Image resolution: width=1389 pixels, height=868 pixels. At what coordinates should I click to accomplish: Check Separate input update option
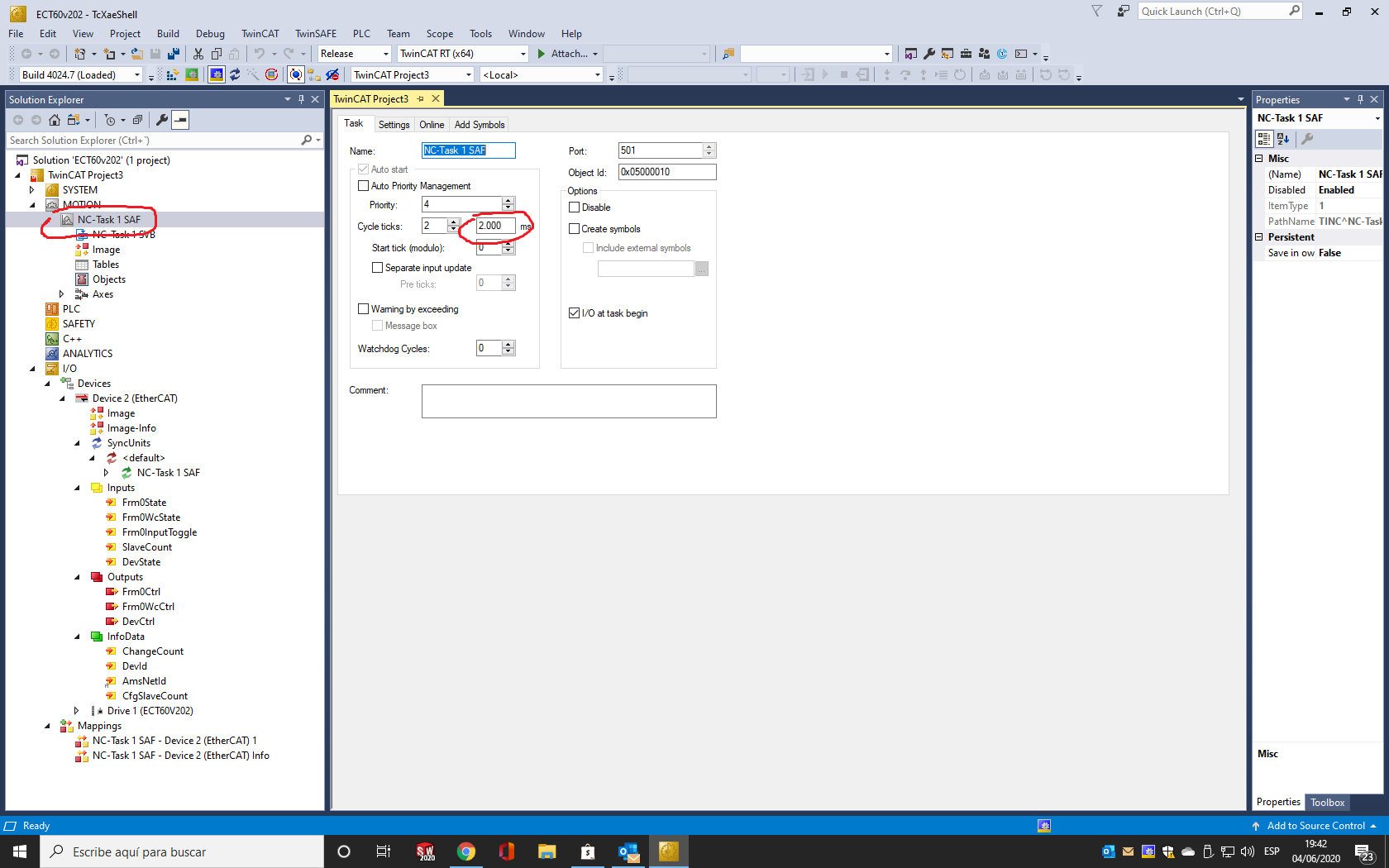pos(378,268)
